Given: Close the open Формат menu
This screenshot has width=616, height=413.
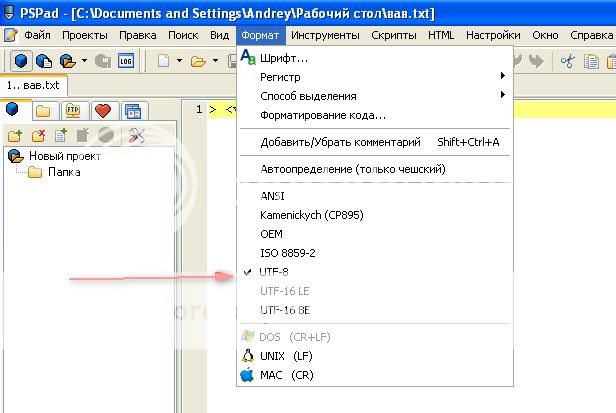Looking at the screenshot, I should point(260,35).
